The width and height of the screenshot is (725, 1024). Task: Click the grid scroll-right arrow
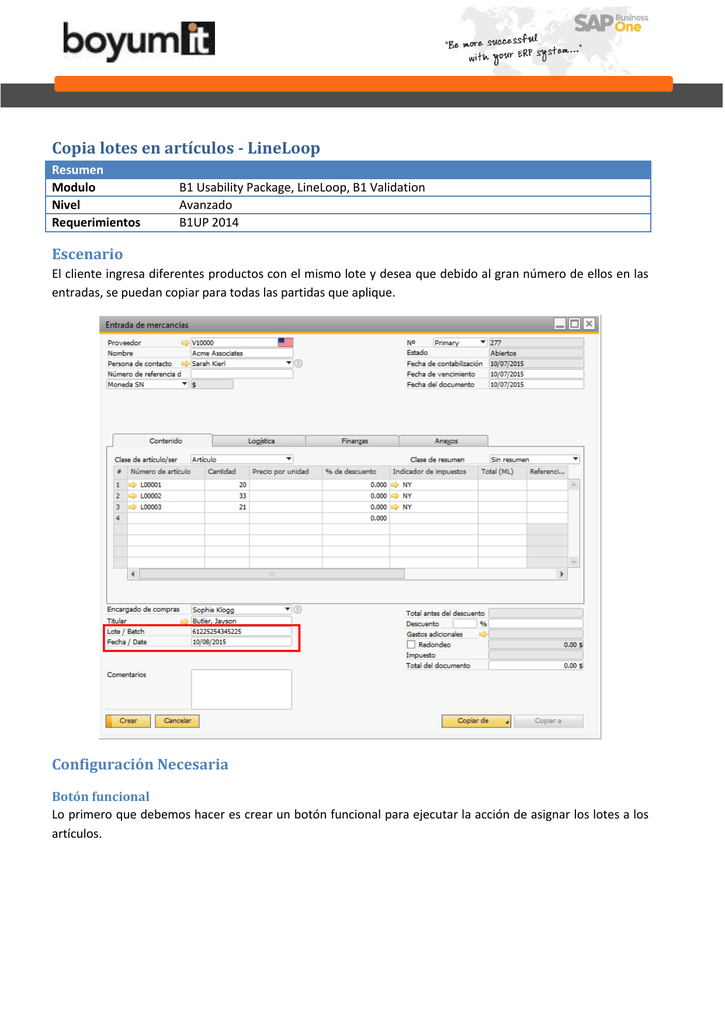point(562,574)
